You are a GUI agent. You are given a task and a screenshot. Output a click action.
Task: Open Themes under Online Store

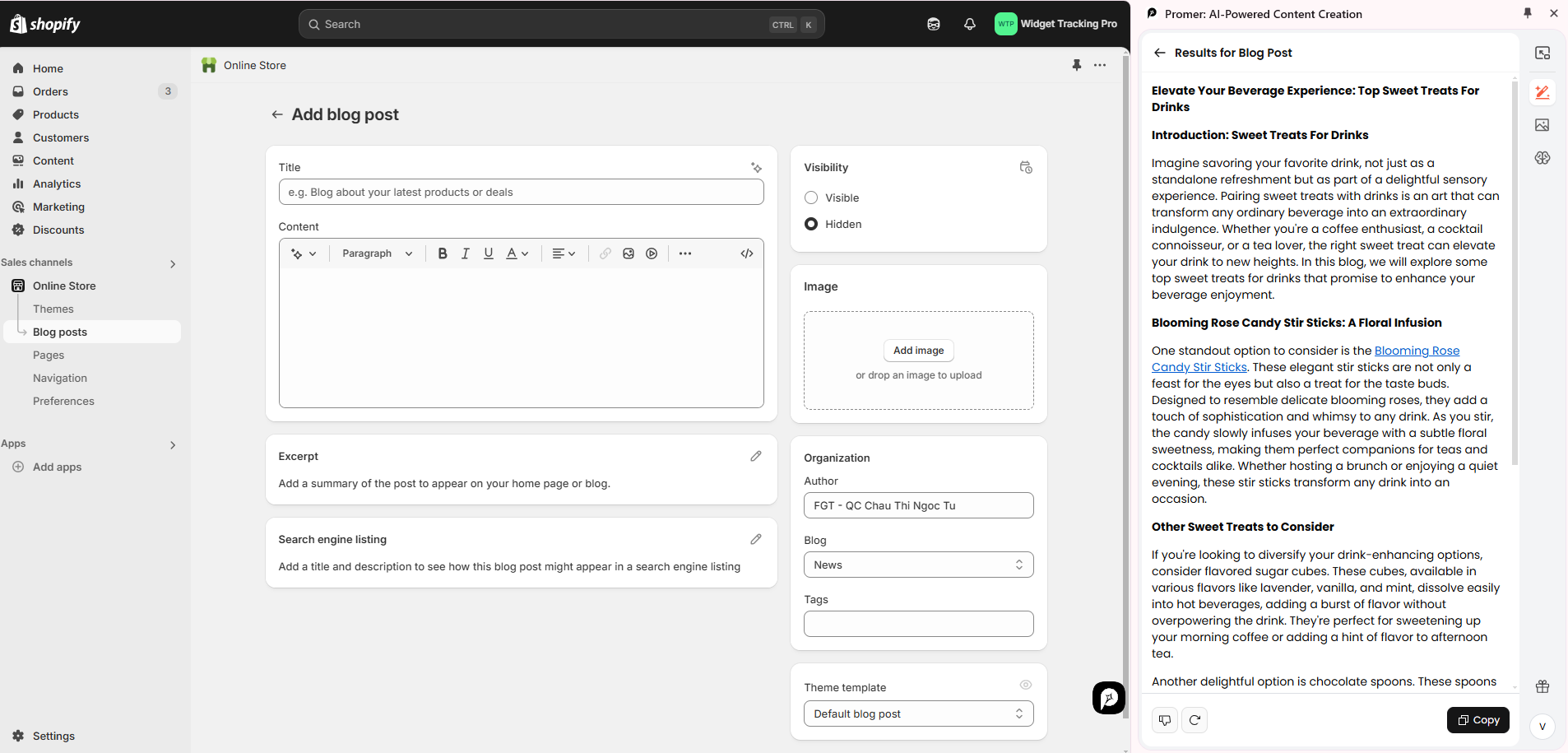(x=53, y=309)
